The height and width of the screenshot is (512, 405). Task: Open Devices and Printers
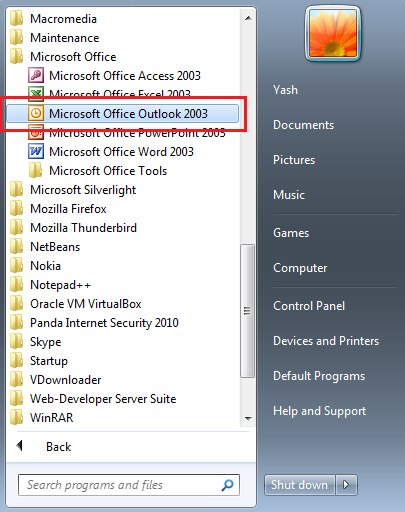pos(326,341)
